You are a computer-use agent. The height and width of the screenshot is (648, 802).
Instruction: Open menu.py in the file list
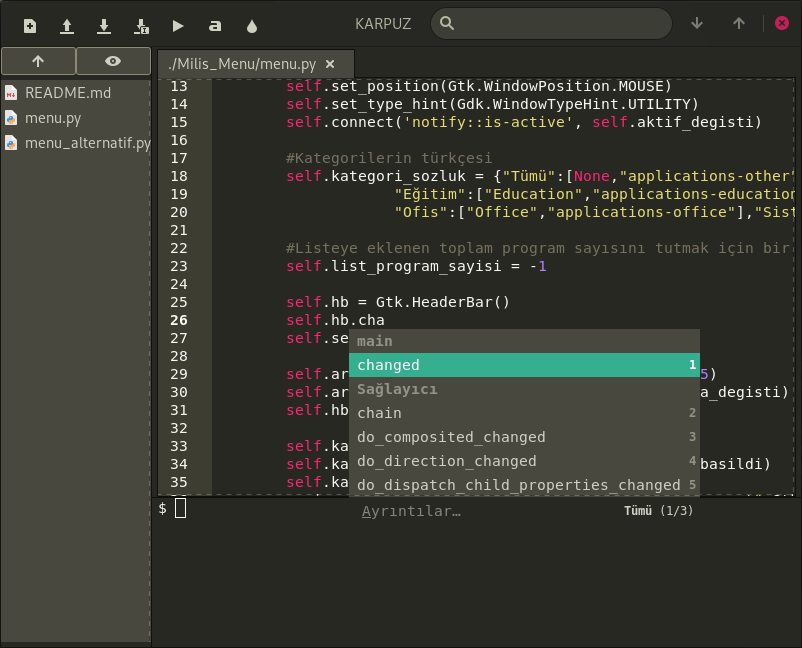point(53,118)
